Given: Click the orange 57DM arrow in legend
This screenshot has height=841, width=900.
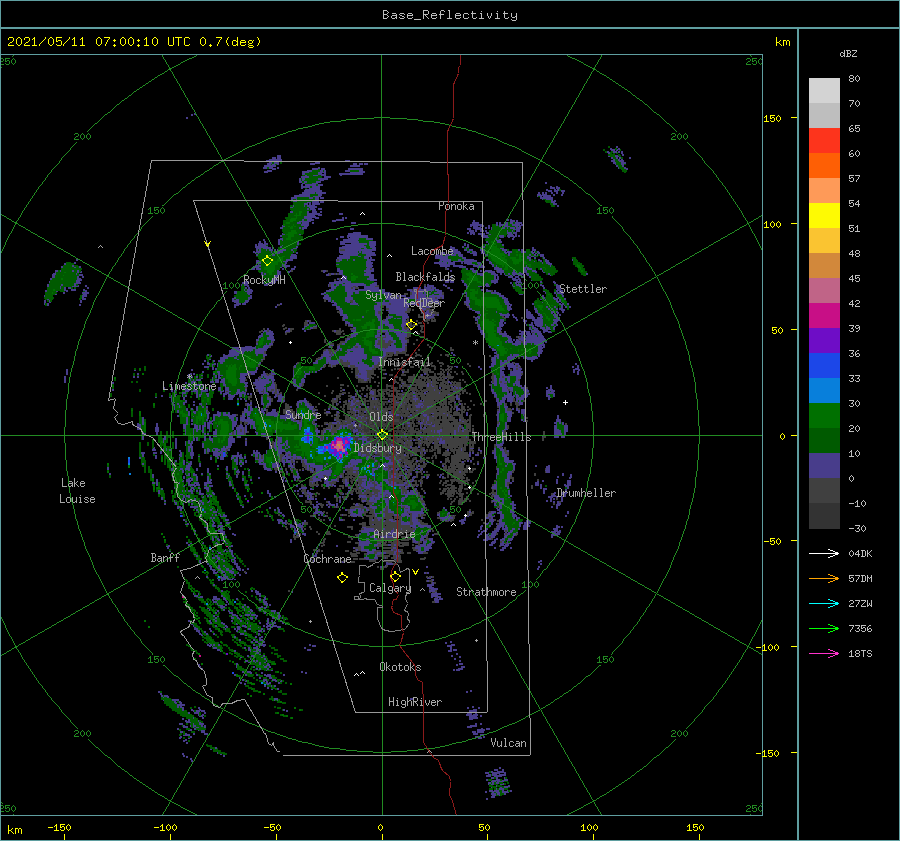Looking at the screenshot, I should click(824, 579).
